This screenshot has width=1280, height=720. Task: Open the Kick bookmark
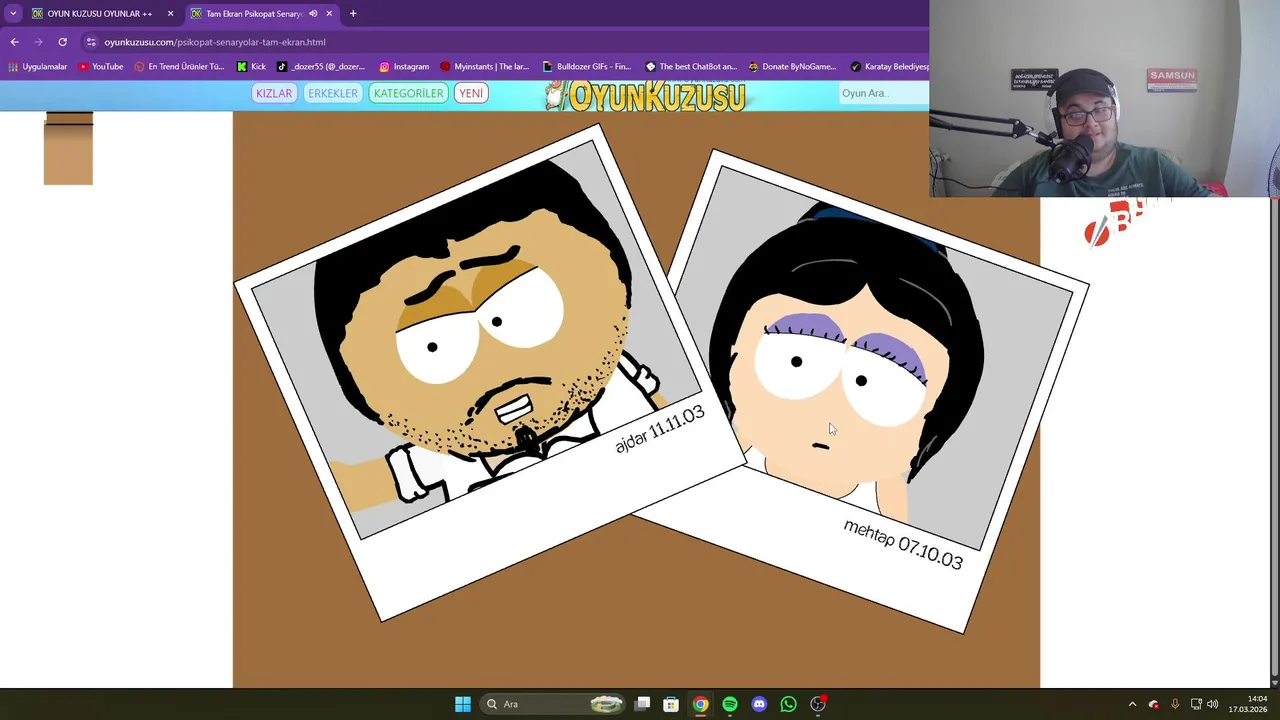pos(251,67)
